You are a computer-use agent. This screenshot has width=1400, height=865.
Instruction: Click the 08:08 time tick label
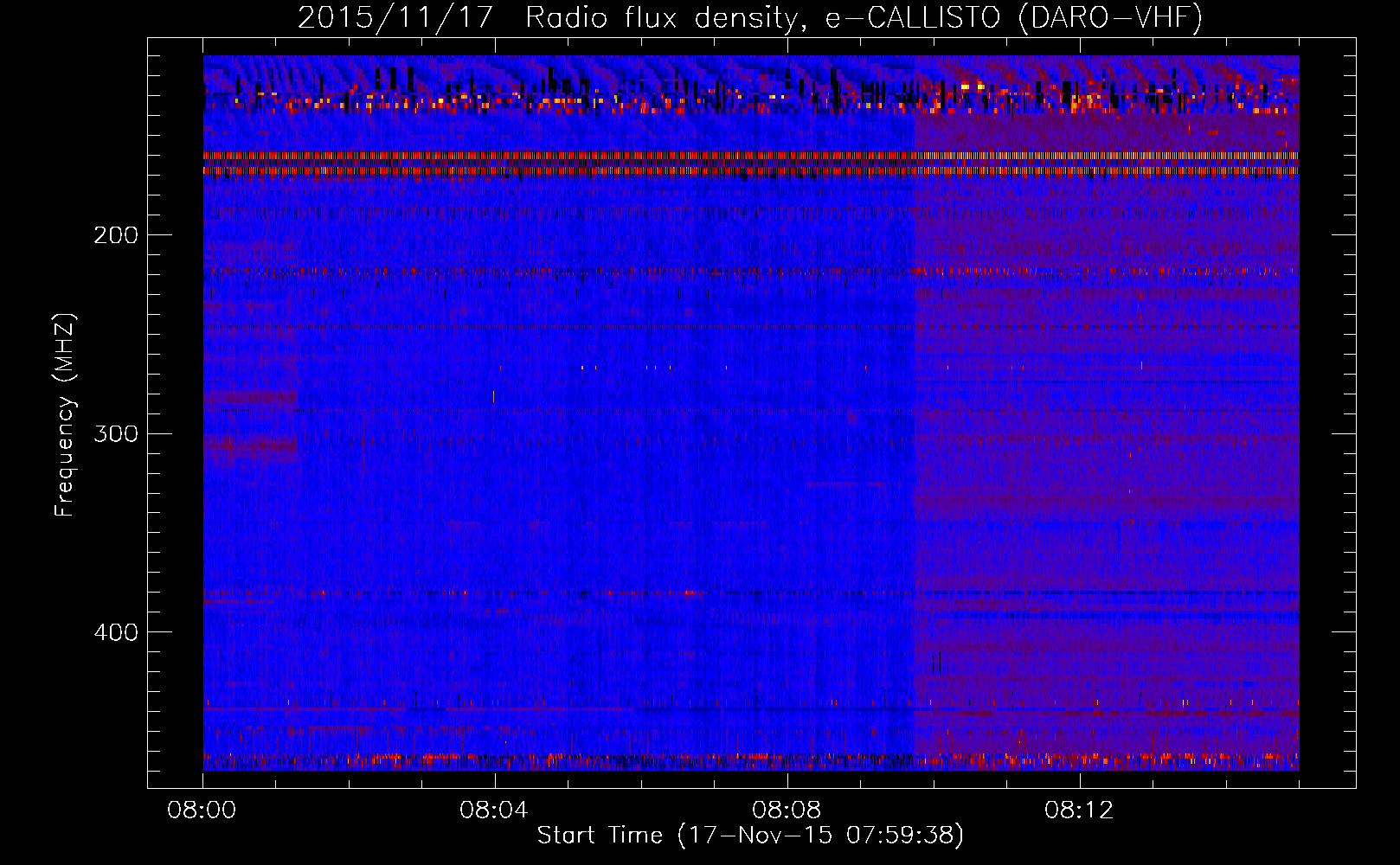pyautogui.click(x=787, y=811)
